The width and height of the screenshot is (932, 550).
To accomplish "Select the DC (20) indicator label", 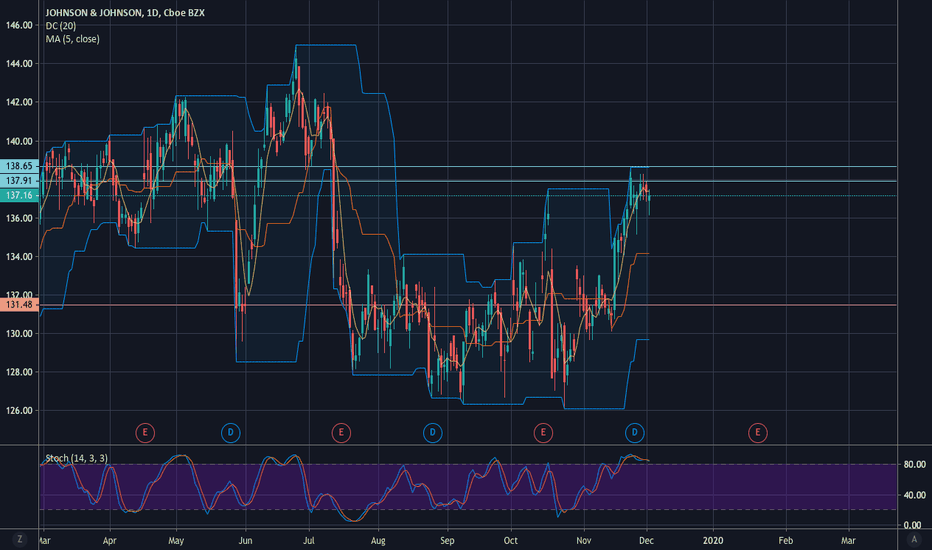I will [61, 26].
